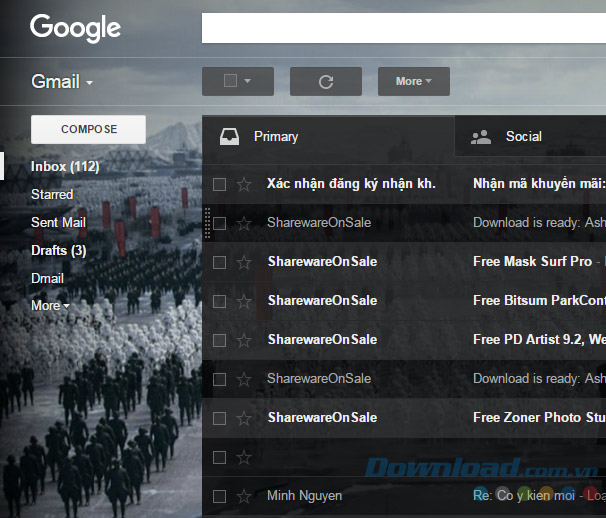
Task: Star the first Download is ready email
Action: point(244,223)
